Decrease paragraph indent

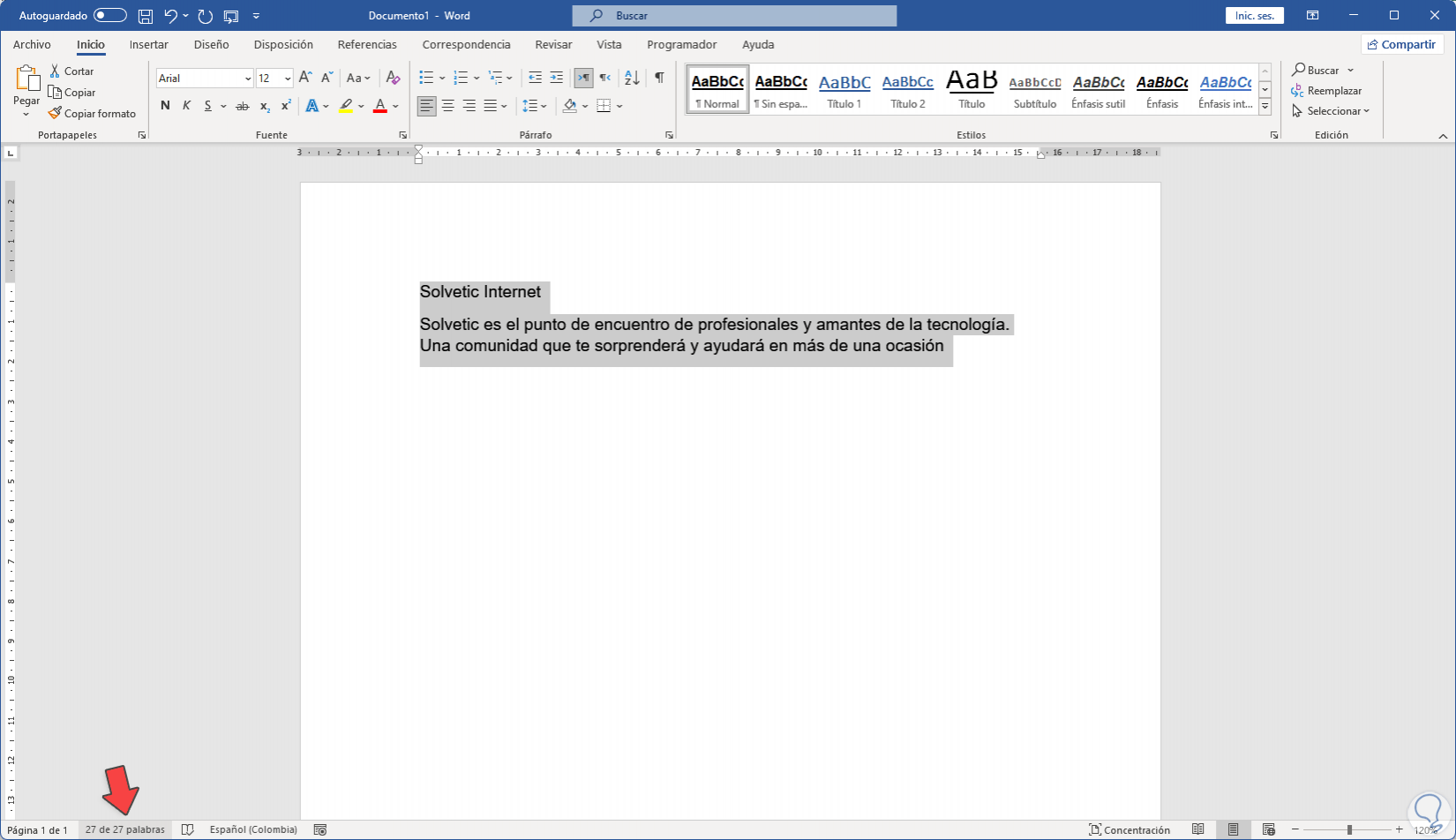click(x=535, y=78)
